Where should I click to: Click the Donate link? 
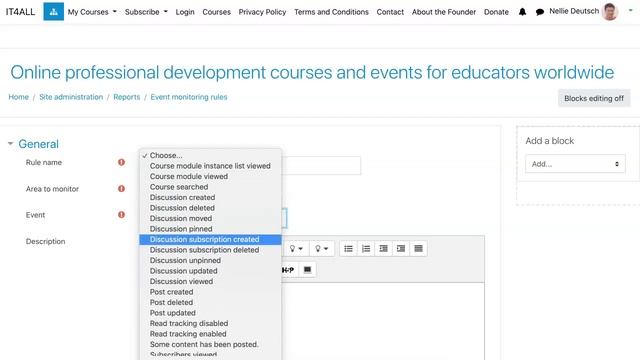pos(496,12)
